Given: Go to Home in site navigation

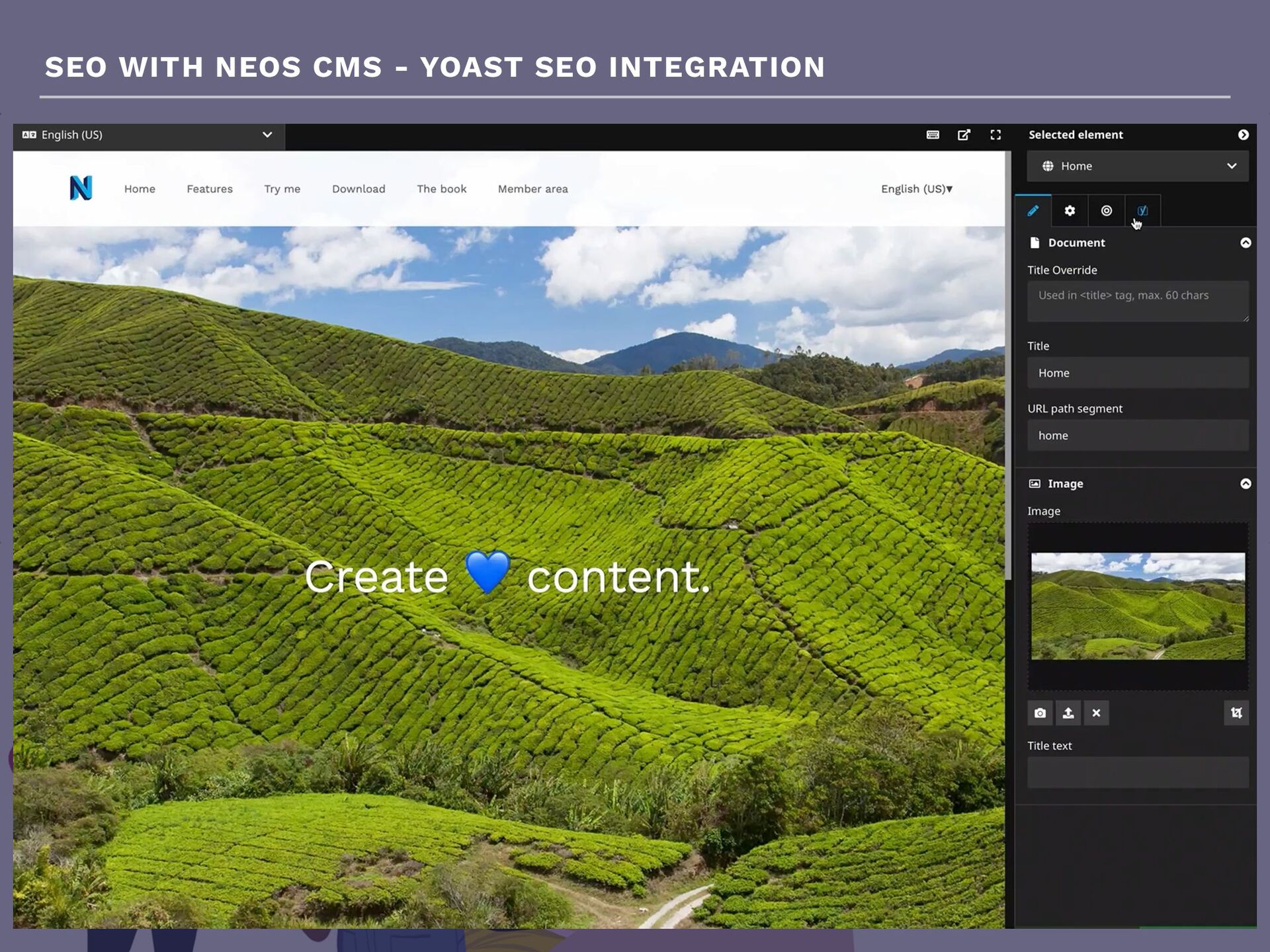Looking at the screenshot, I should [x=140, y=189].
